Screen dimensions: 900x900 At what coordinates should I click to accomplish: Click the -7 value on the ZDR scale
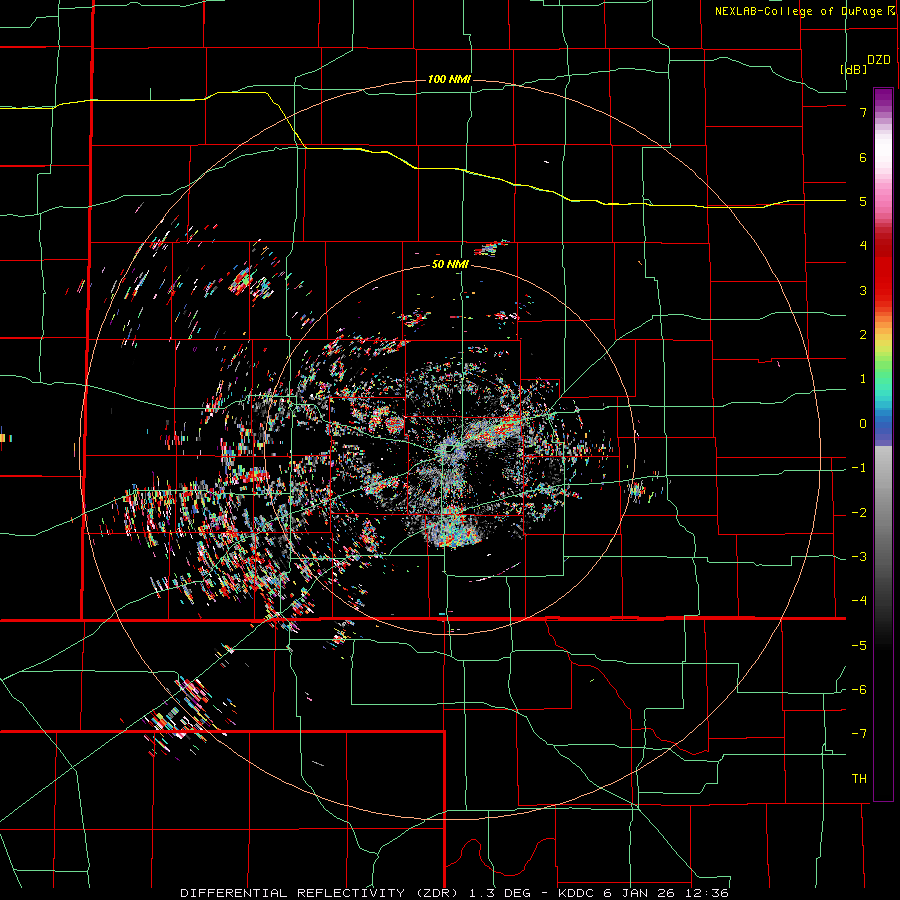pos(859,734)
